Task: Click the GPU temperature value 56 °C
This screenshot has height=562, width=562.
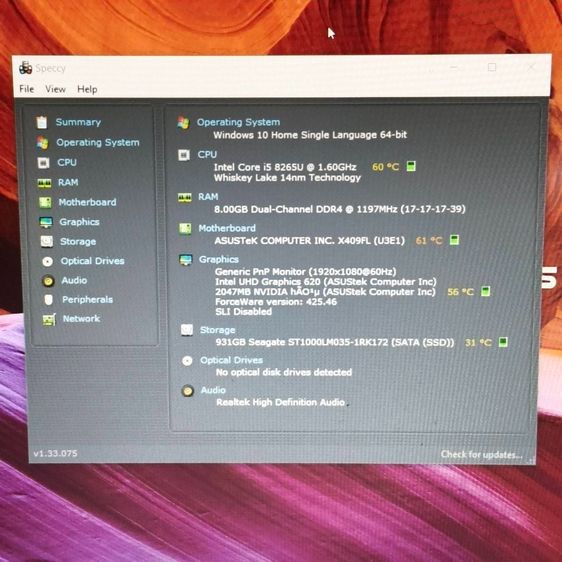Action: pyautogui.click(x=460, y=292)
